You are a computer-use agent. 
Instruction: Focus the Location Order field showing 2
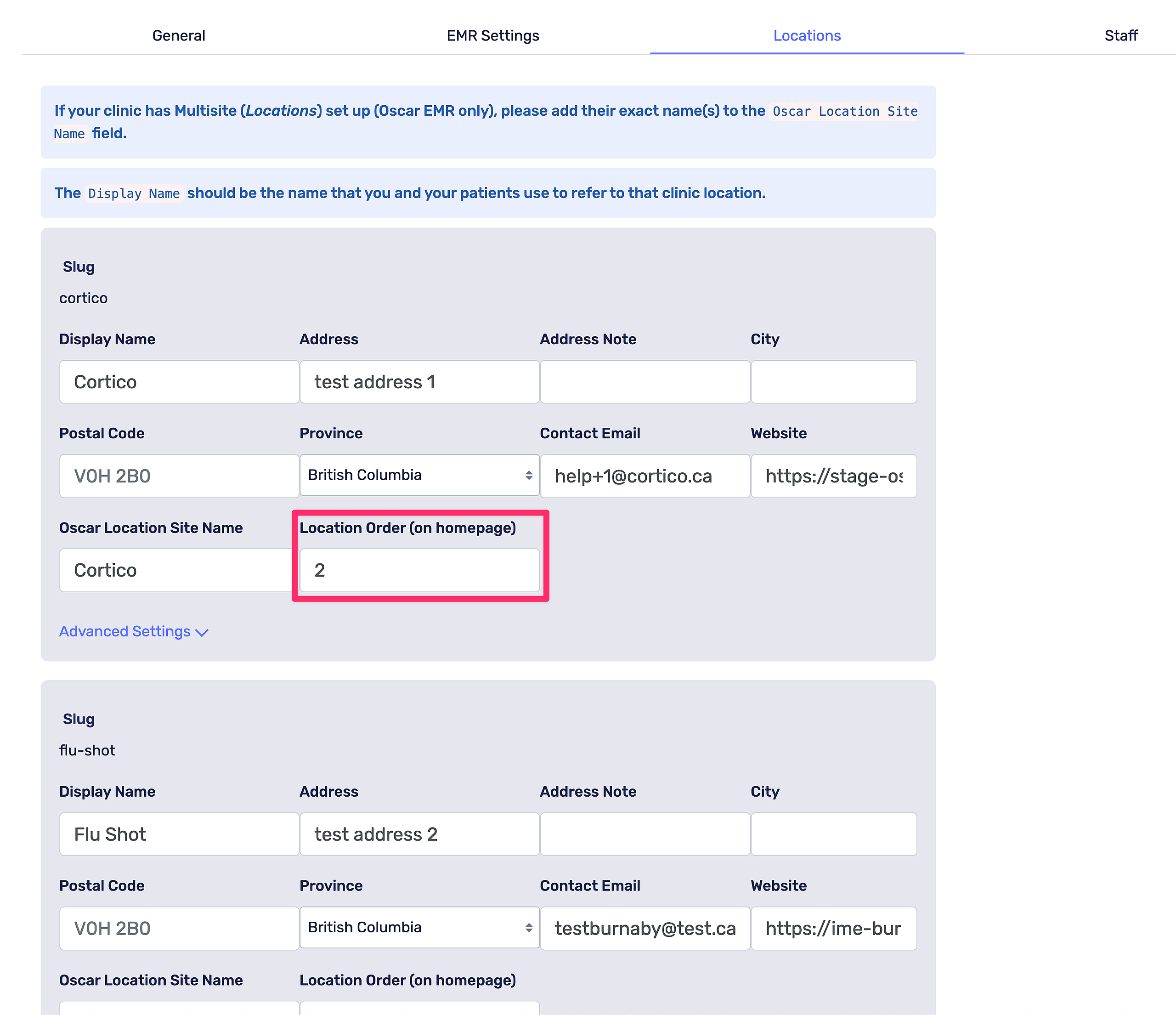pyautogui.click(x=419, y=571)
